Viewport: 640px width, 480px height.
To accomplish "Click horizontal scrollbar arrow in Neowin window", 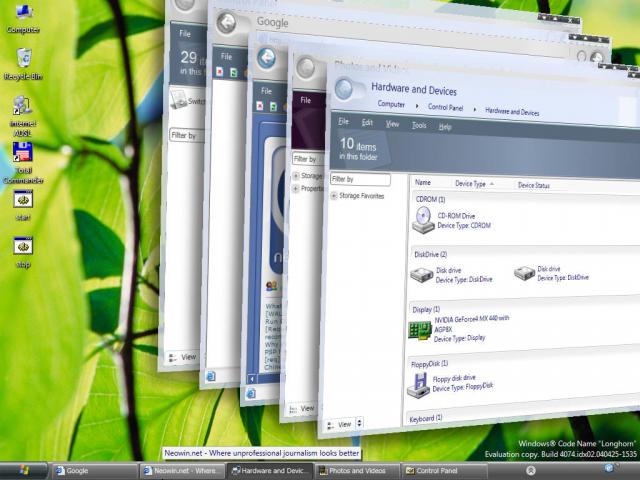I will pos(252,379).
